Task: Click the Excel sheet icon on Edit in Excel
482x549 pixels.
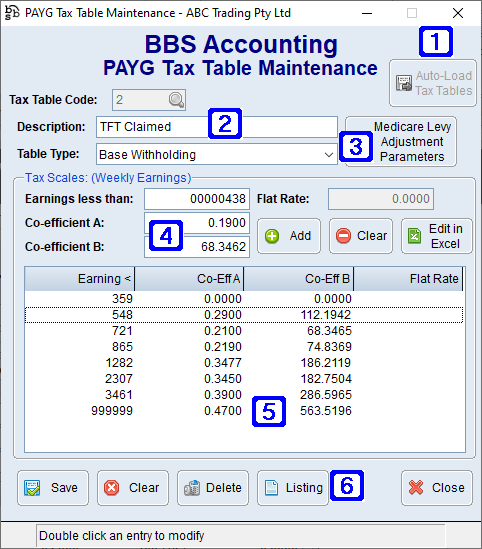Action: [414, 236]
